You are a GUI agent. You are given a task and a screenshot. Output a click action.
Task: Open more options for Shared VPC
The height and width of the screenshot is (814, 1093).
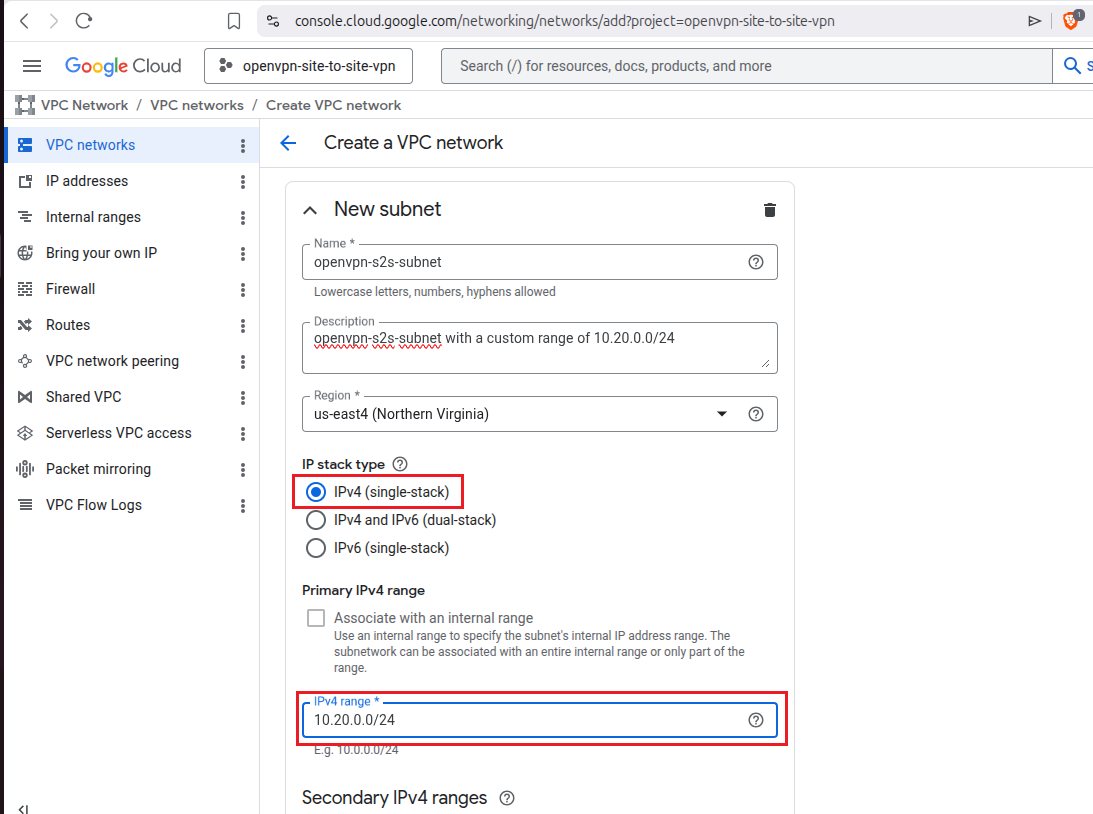243,398
